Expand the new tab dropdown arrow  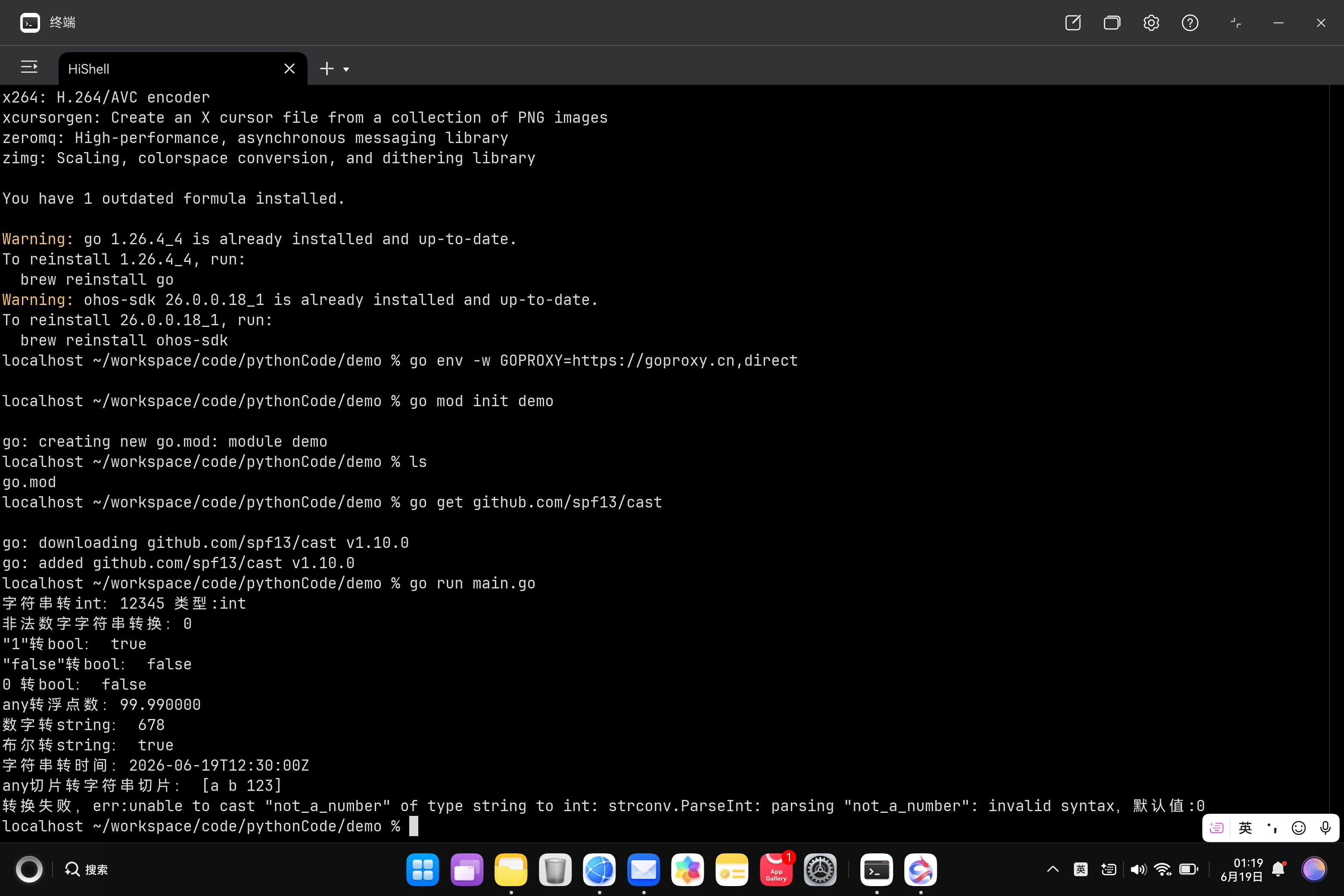tap(346, 69)
